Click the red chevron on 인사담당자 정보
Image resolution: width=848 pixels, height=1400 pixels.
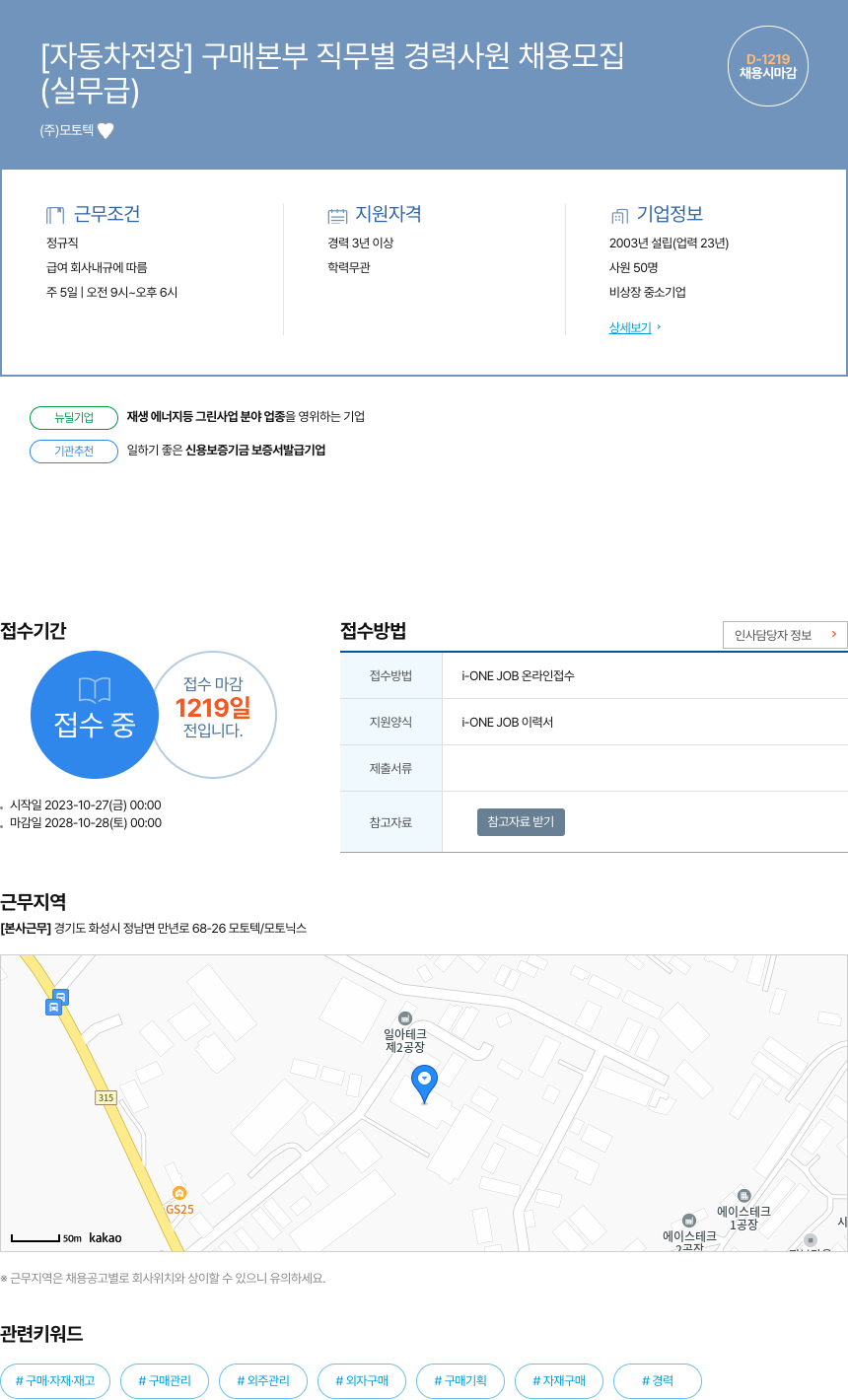[x=834, y=635]
